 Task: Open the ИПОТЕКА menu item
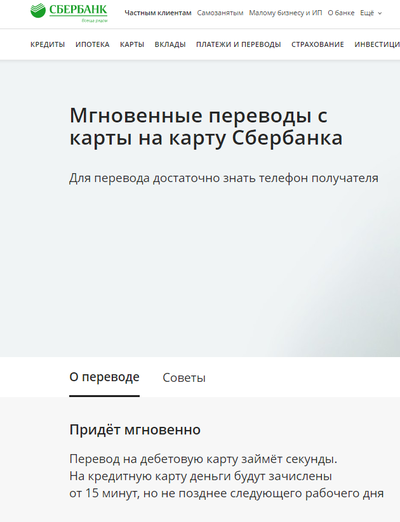tap(92, 44)
